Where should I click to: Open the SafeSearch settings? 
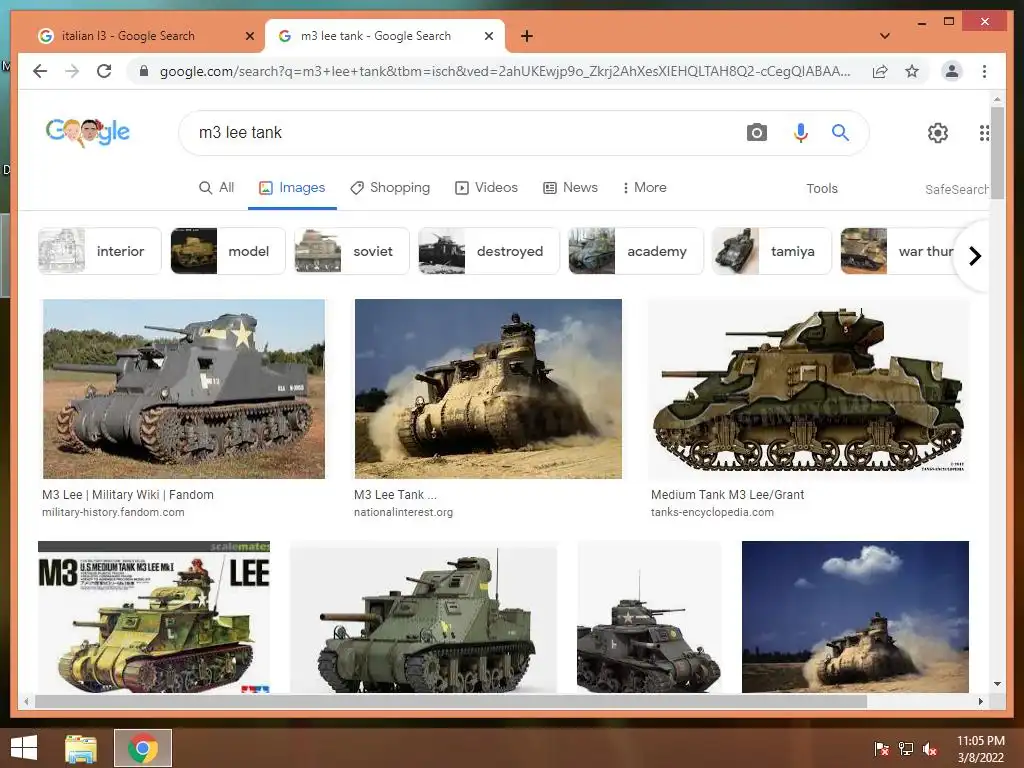tap(956, 189)
